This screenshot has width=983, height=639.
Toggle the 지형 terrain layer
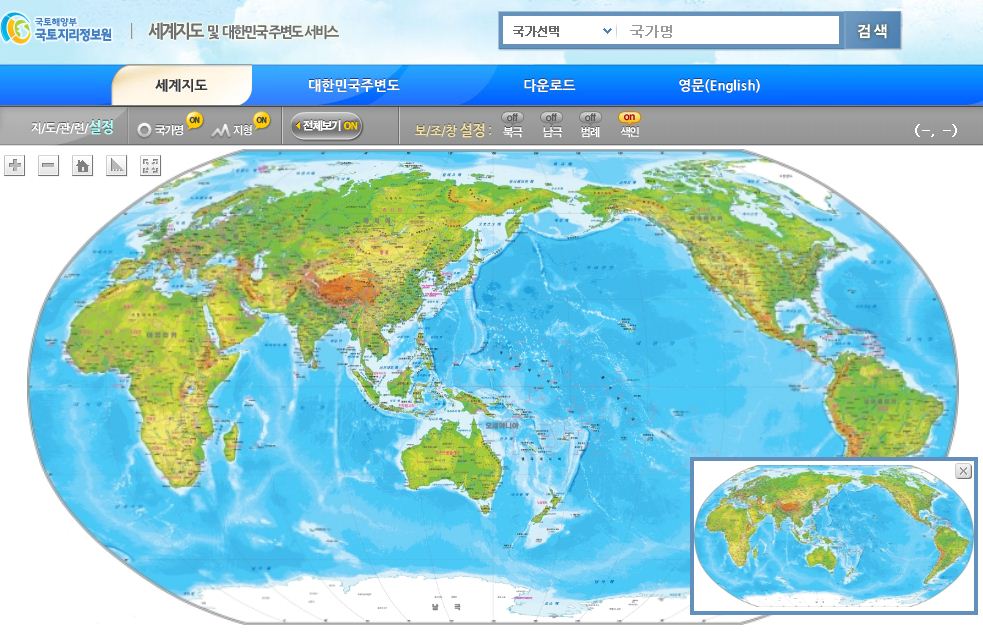coord(241,129)
